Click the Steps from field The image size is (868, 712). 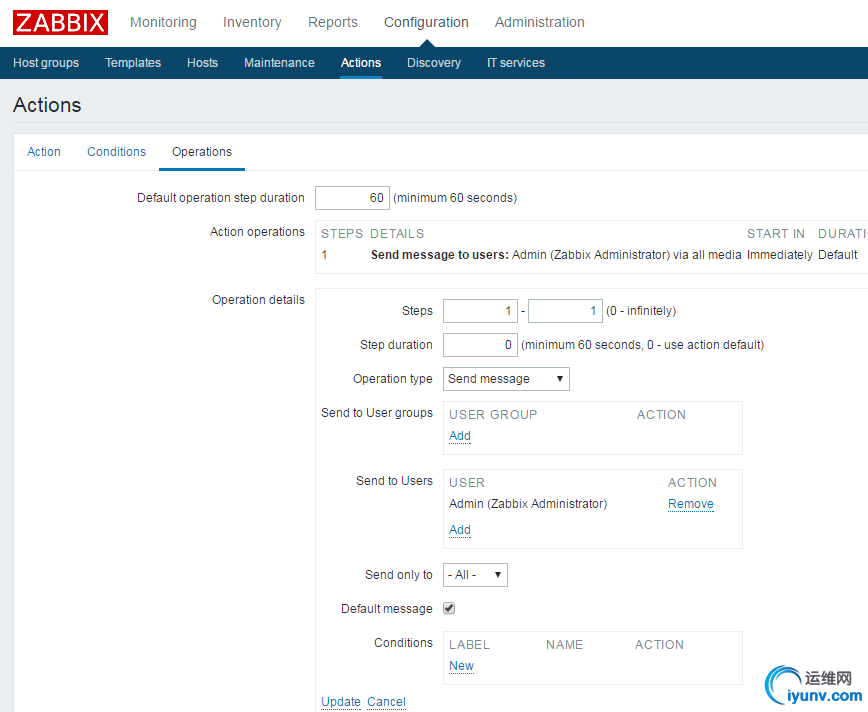pos(480,311)
